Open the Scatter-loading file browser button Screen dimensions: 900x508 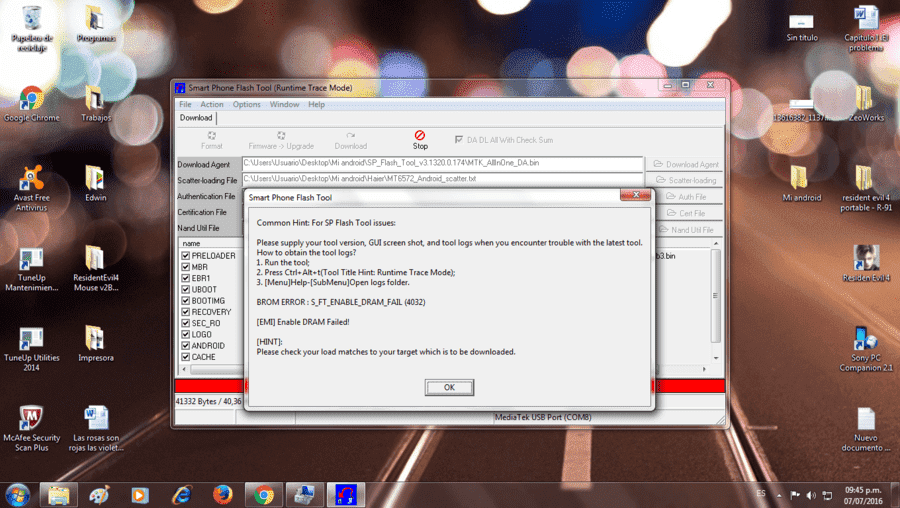point(685,180)
